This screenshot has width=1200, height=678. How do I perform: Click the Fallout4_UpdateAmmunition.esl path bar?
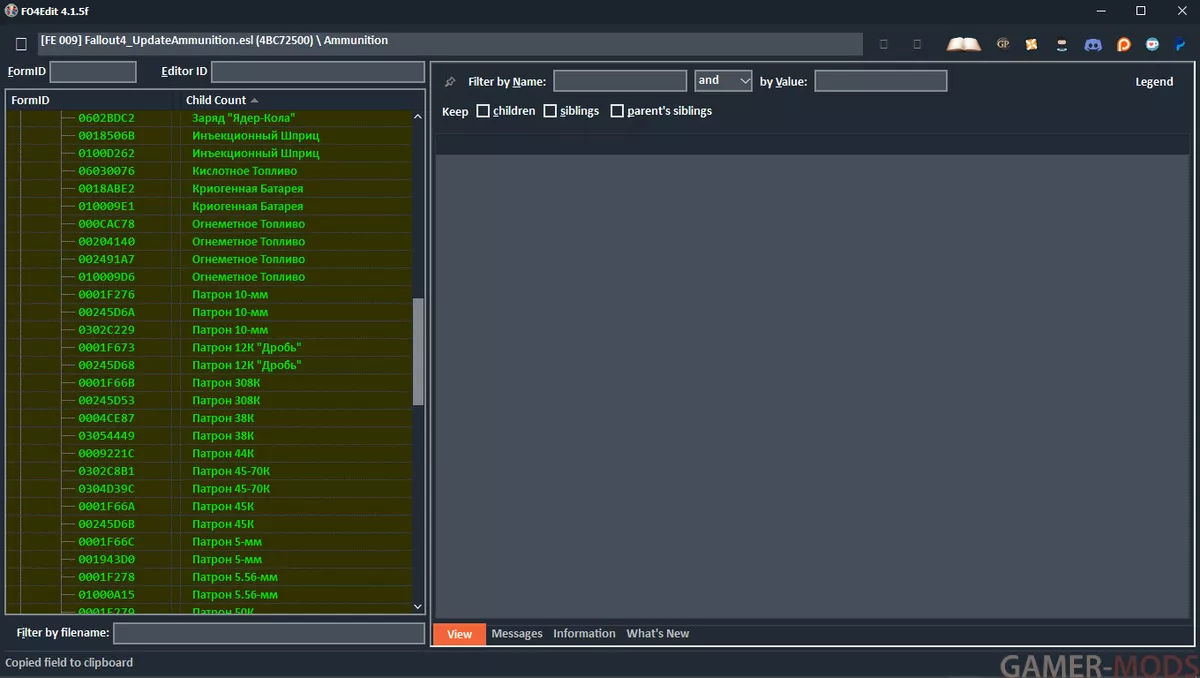coord(450,43)
